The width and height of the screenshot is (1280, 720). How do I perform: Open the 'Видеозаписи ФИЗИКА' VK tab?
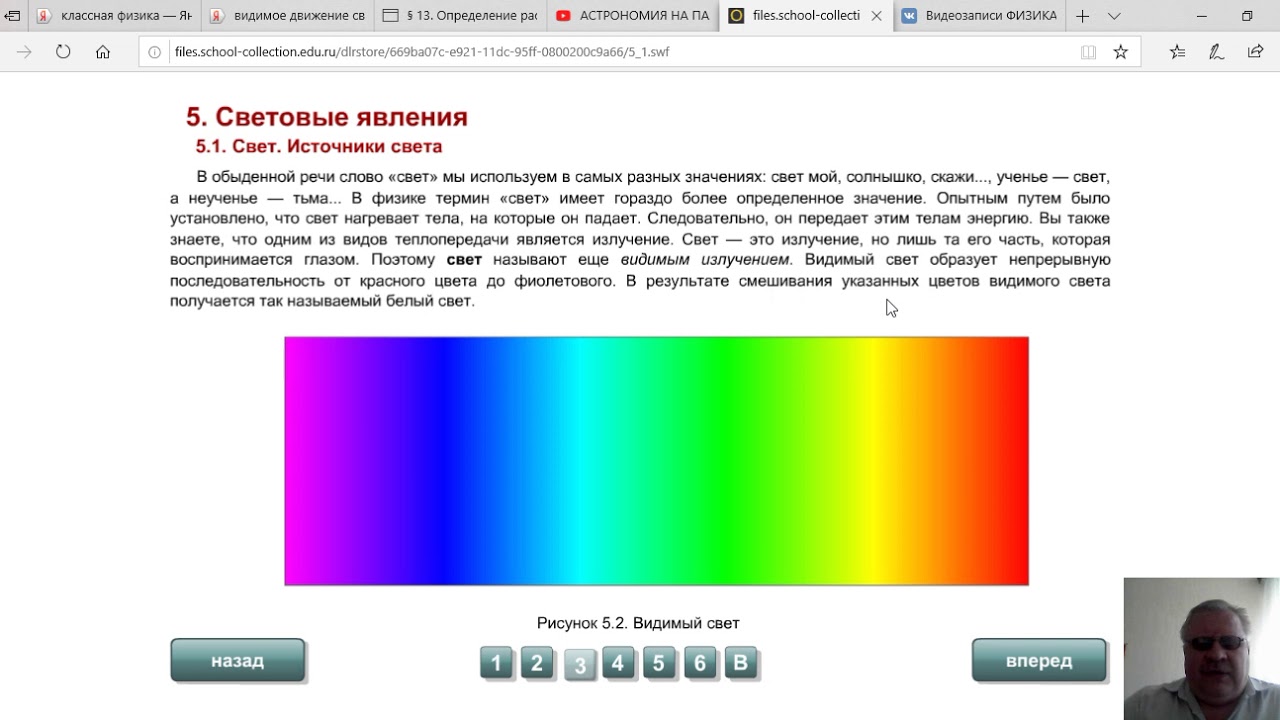point(980,16)
